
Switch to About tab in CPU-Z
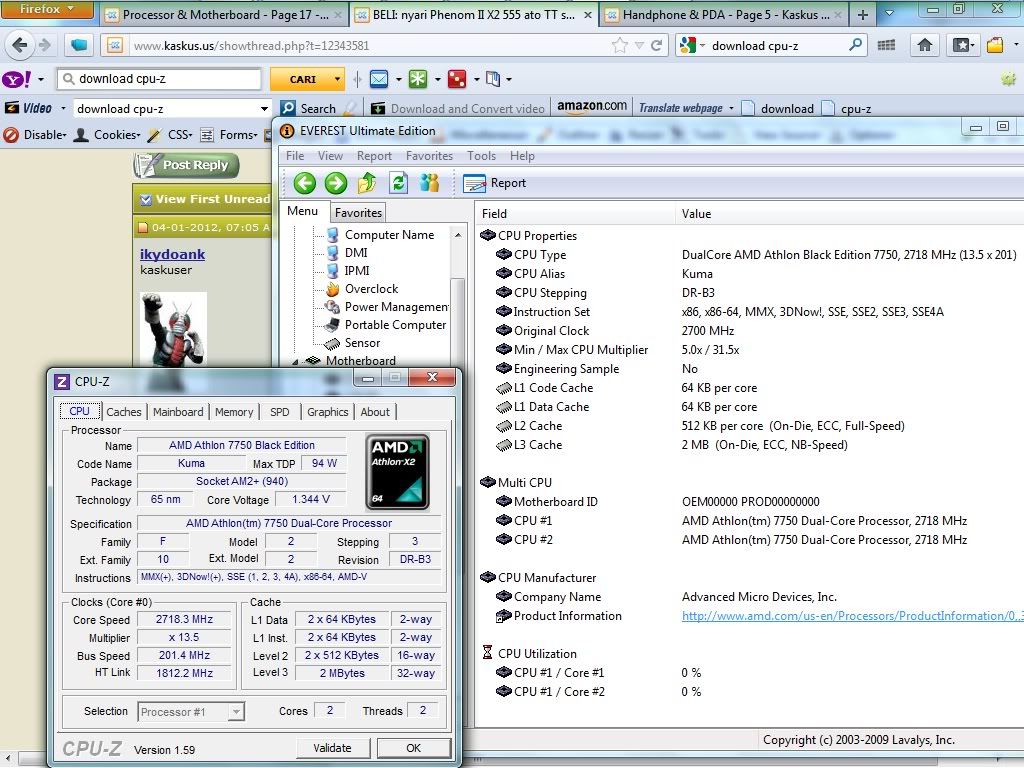(375, 412)
